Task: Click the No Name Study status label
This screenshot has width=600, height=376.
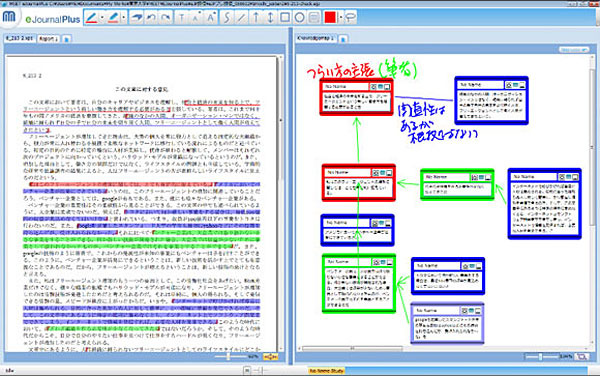Action: [326, 371]
